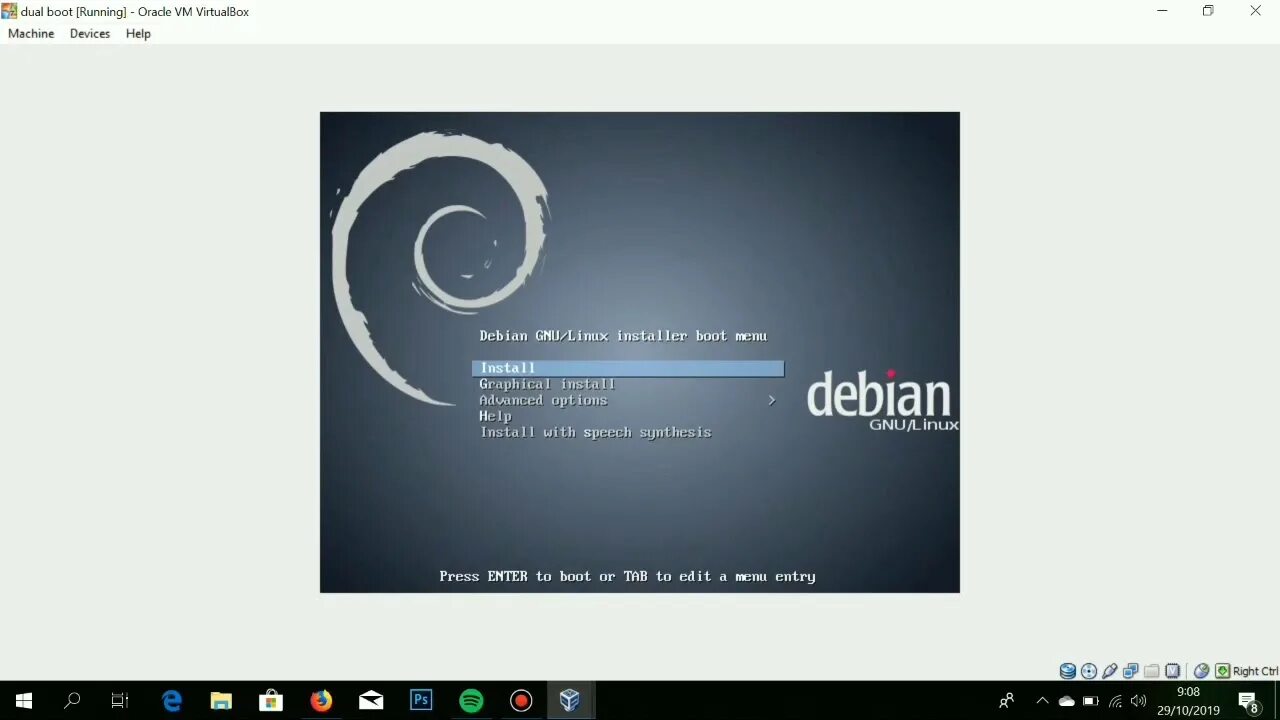
Task: Launch Microsoft Edge from taskbar
Action: [172, 700]
